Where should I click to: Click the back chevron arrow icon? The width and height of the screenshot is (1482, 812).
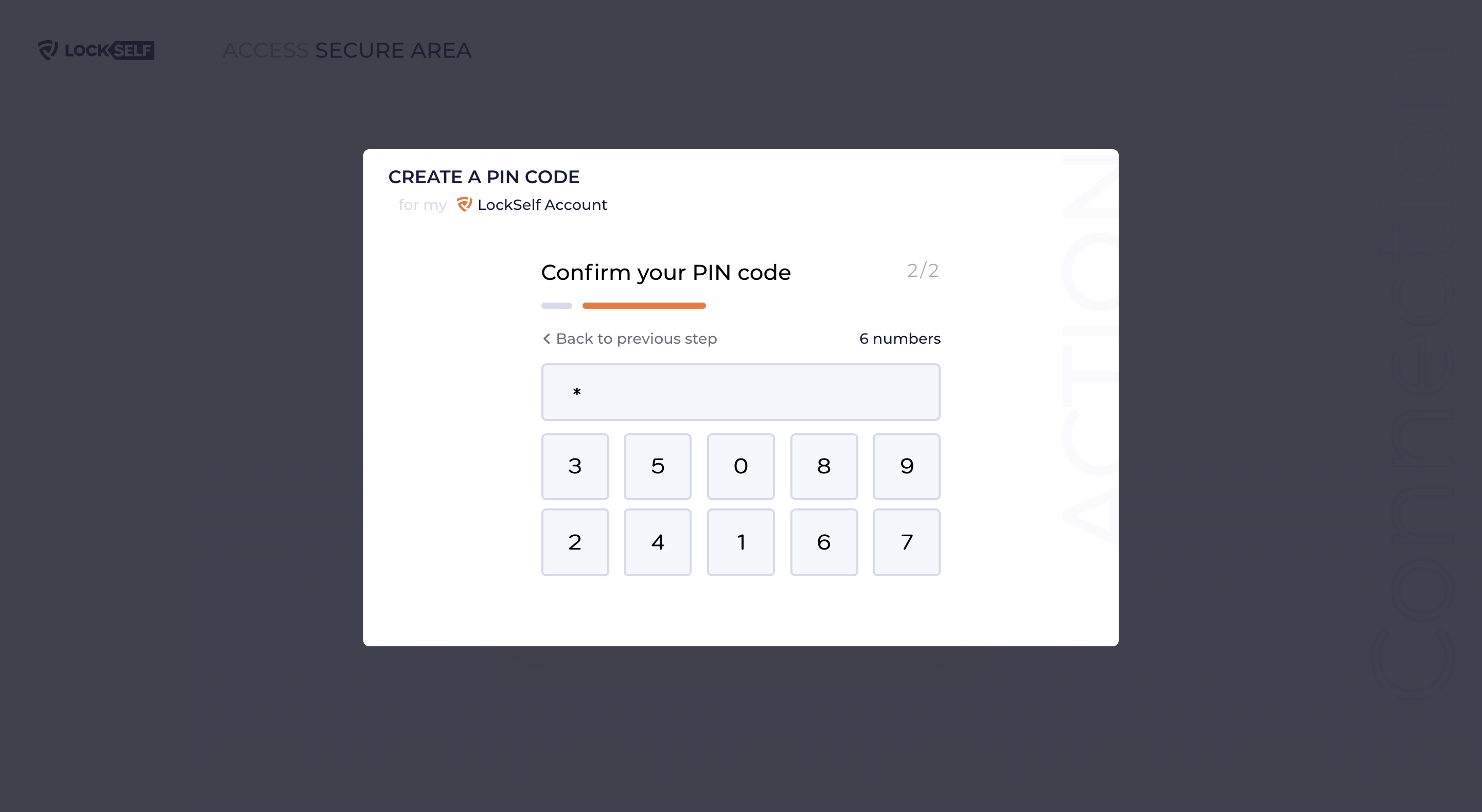[546, 339]
